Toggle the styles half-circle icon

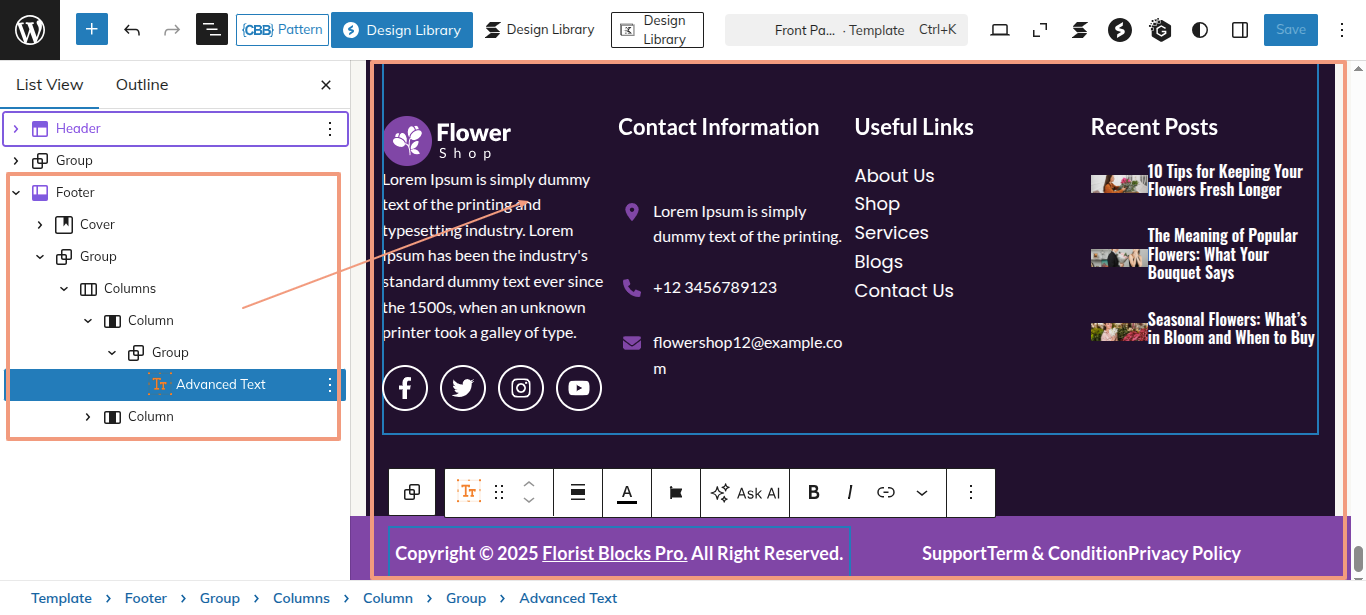coord(1200,30)
